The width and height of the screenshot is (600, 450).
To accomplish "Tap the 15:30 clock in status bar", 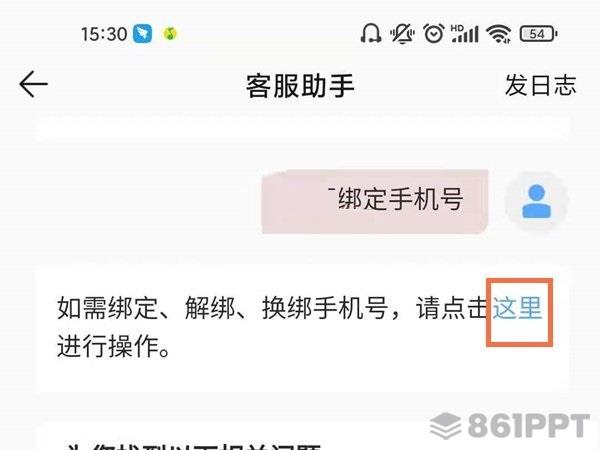I will point(104,34).
